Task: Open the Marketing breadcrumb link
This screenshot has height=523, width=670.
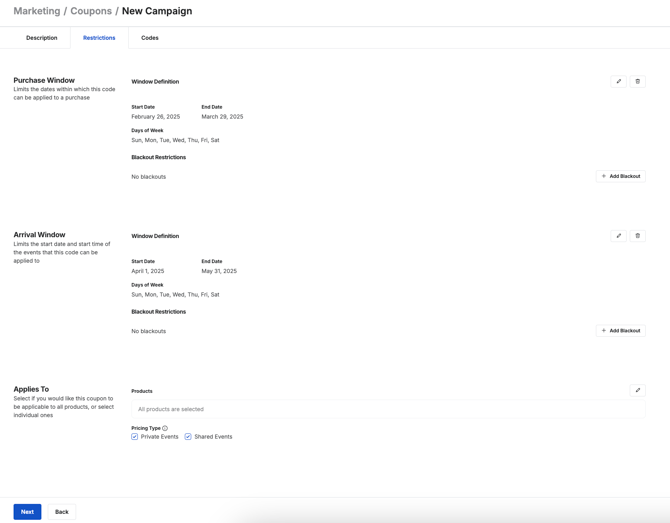Action: [37, 11]
